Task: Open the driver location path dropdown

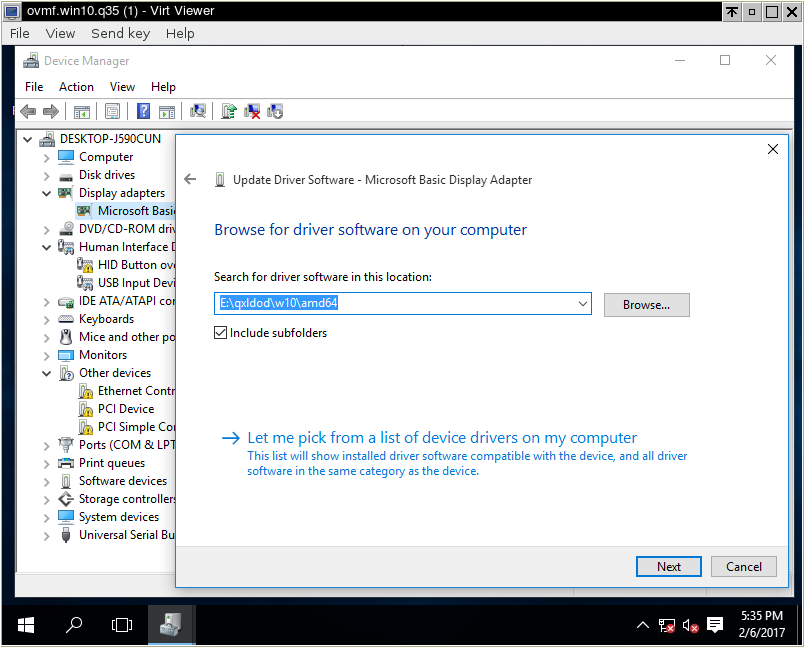Action: (x=581, y=305)
